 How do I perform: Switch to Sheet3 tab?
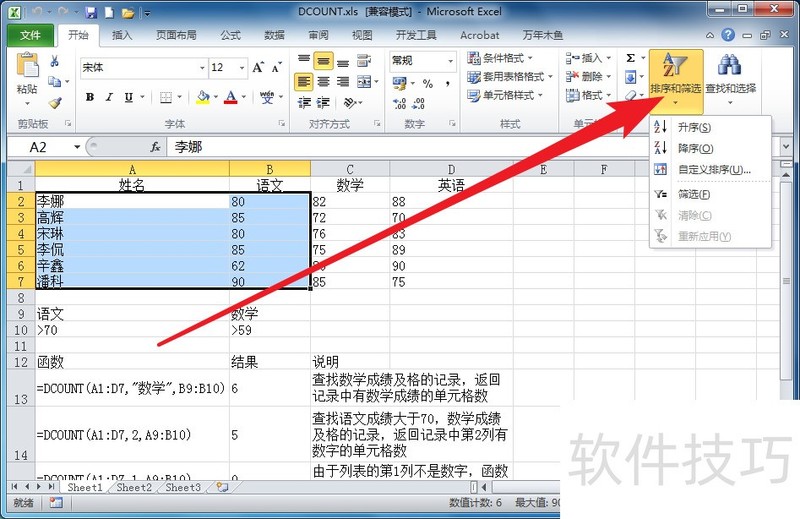tap(183, 487)
